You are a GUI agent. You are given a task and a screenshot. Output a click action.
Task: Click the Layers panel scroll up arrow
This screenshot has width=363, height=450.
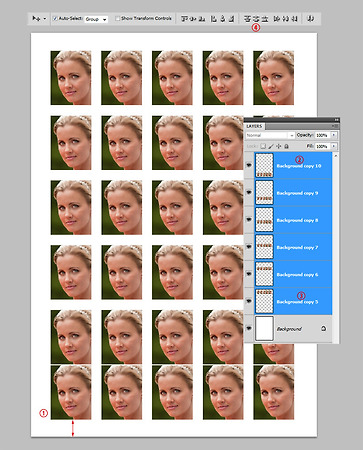[x=335, y=156]
